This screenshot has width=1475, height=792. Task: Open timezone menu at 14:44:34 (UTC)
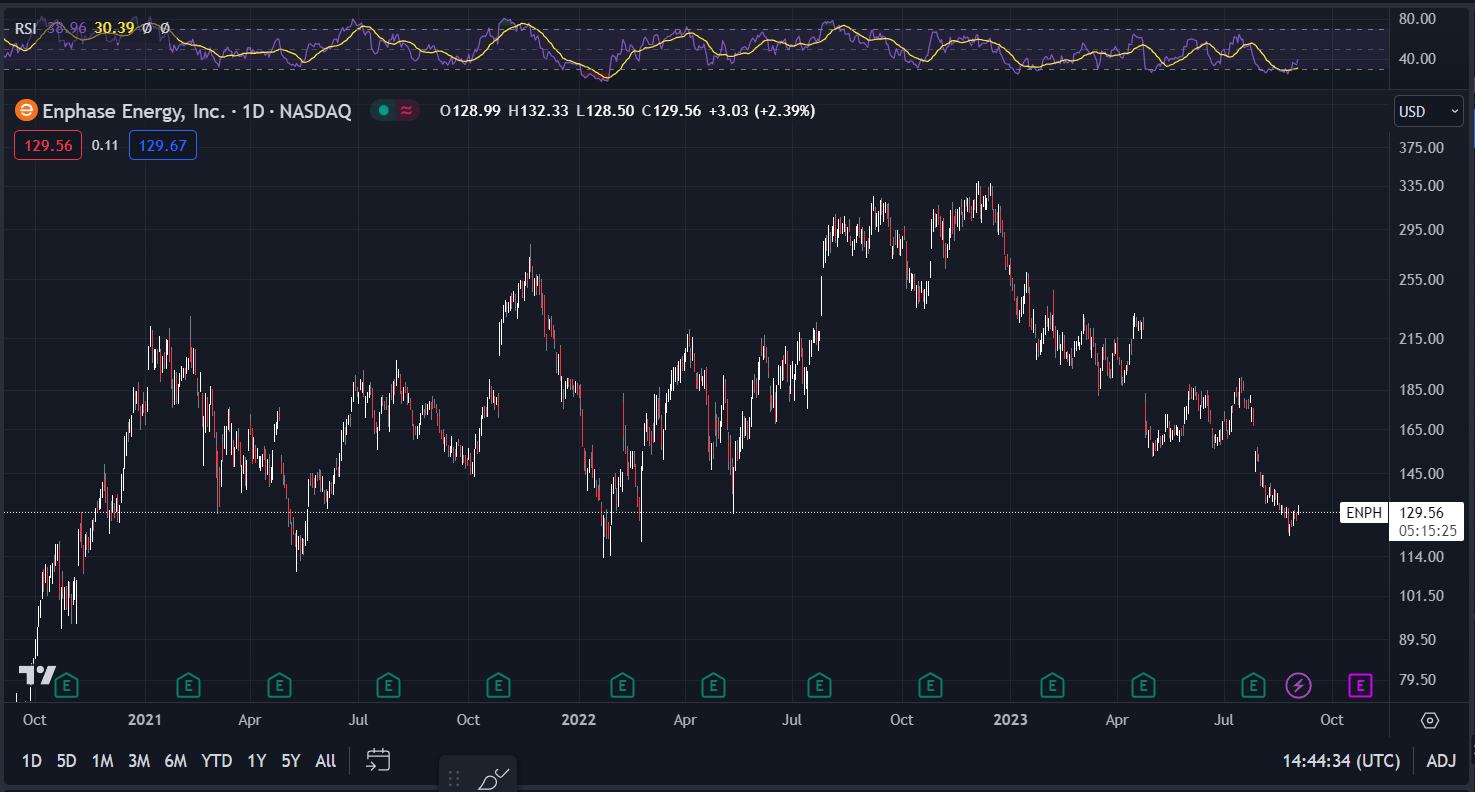point(1341,761)
